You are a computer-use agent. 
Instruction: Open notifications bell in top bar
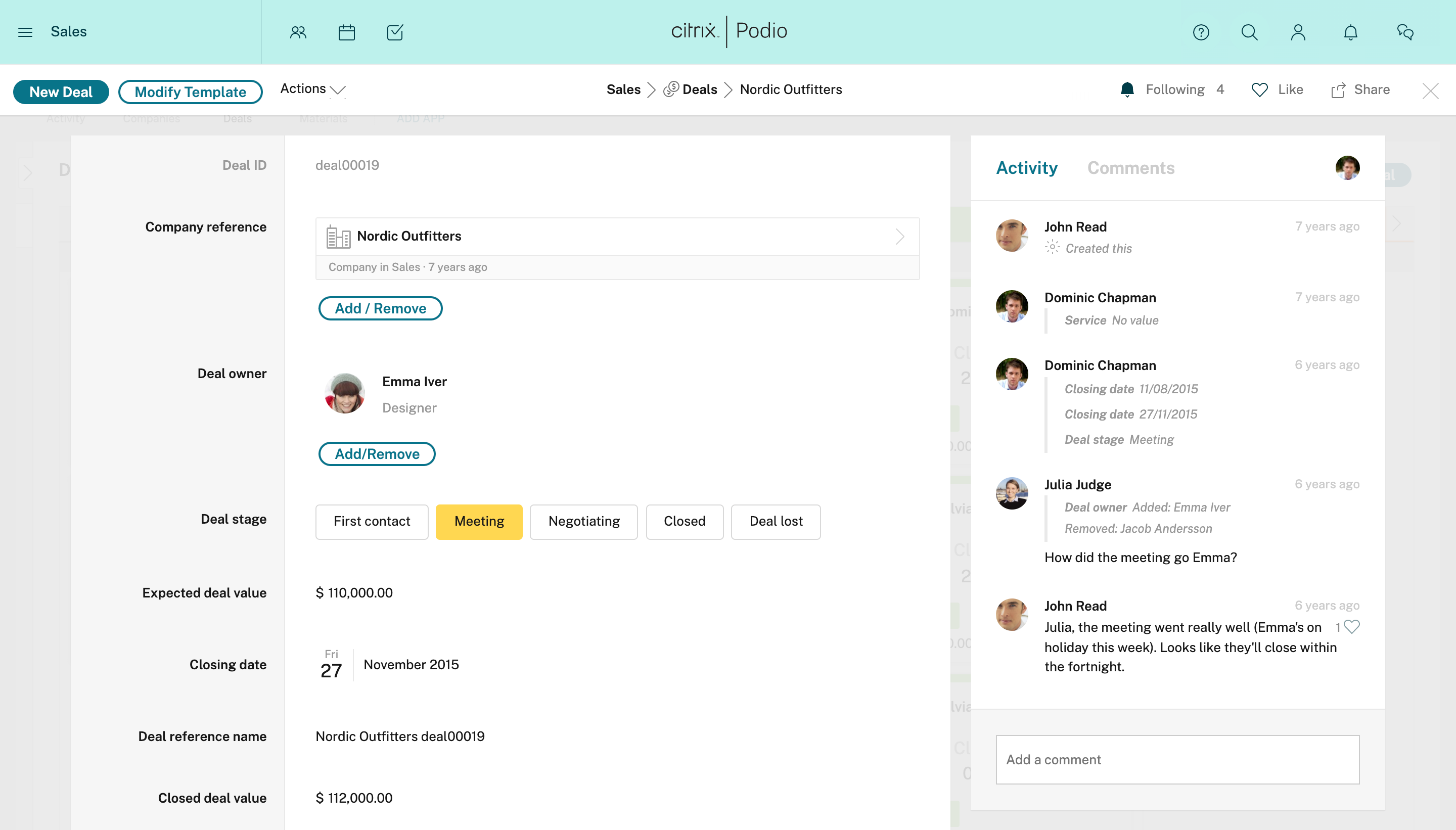(1350, 32)
